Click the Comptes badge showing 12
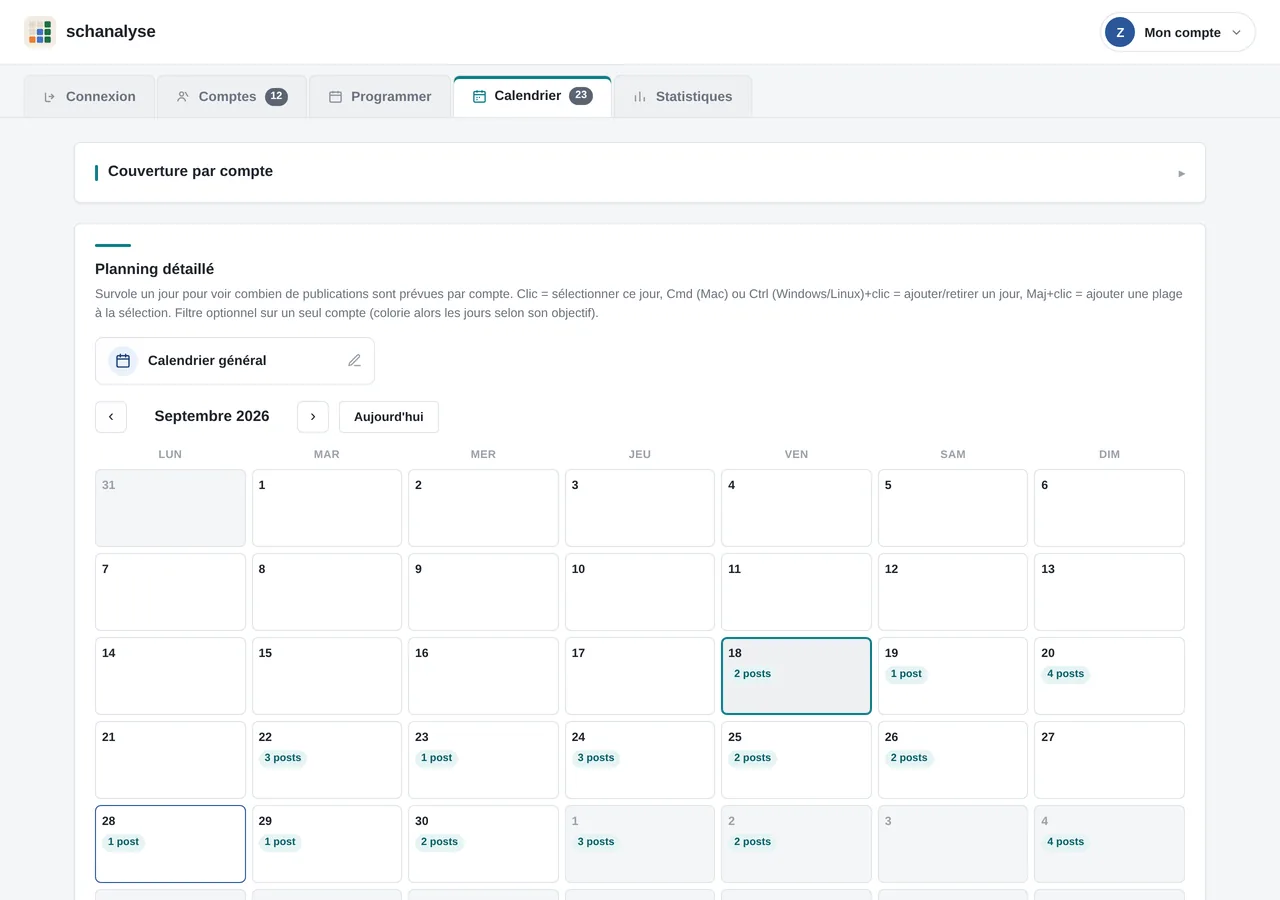 [276, 97]
